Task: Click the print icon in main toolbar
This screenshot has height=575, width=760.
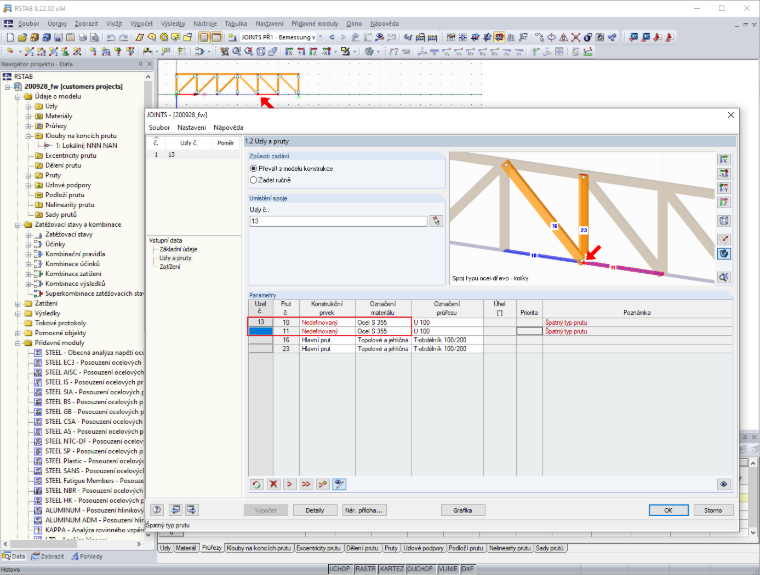Action: (83, 37)
